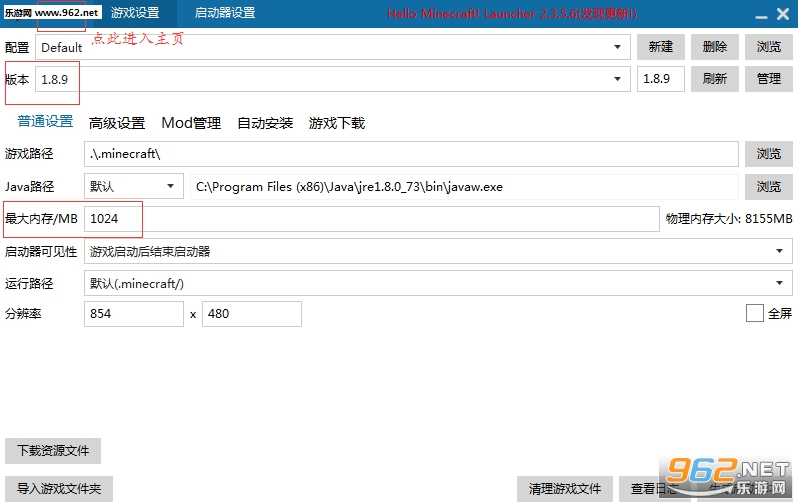The image size is (798, 504).
Task: Open the Mod管理 tab
Action: click(x=191, y=123)
